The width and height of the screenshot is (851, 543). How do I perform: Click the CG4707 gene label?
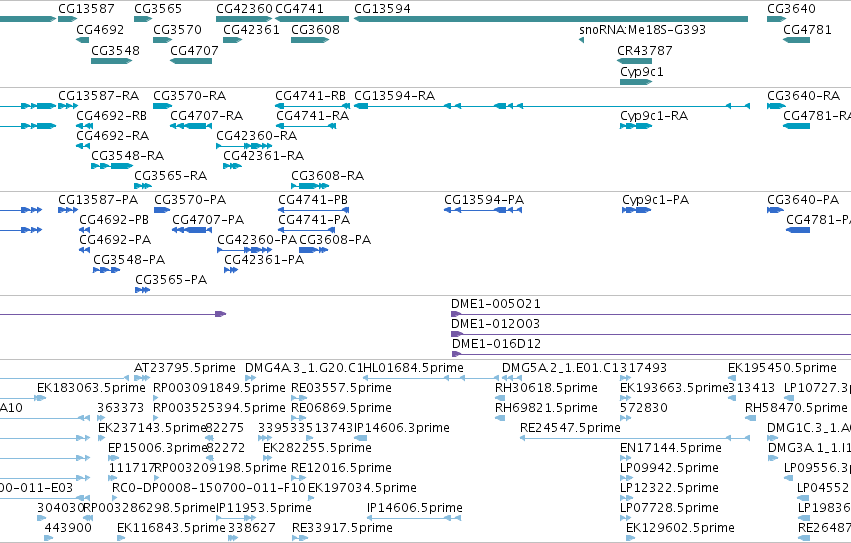point(194,50)
